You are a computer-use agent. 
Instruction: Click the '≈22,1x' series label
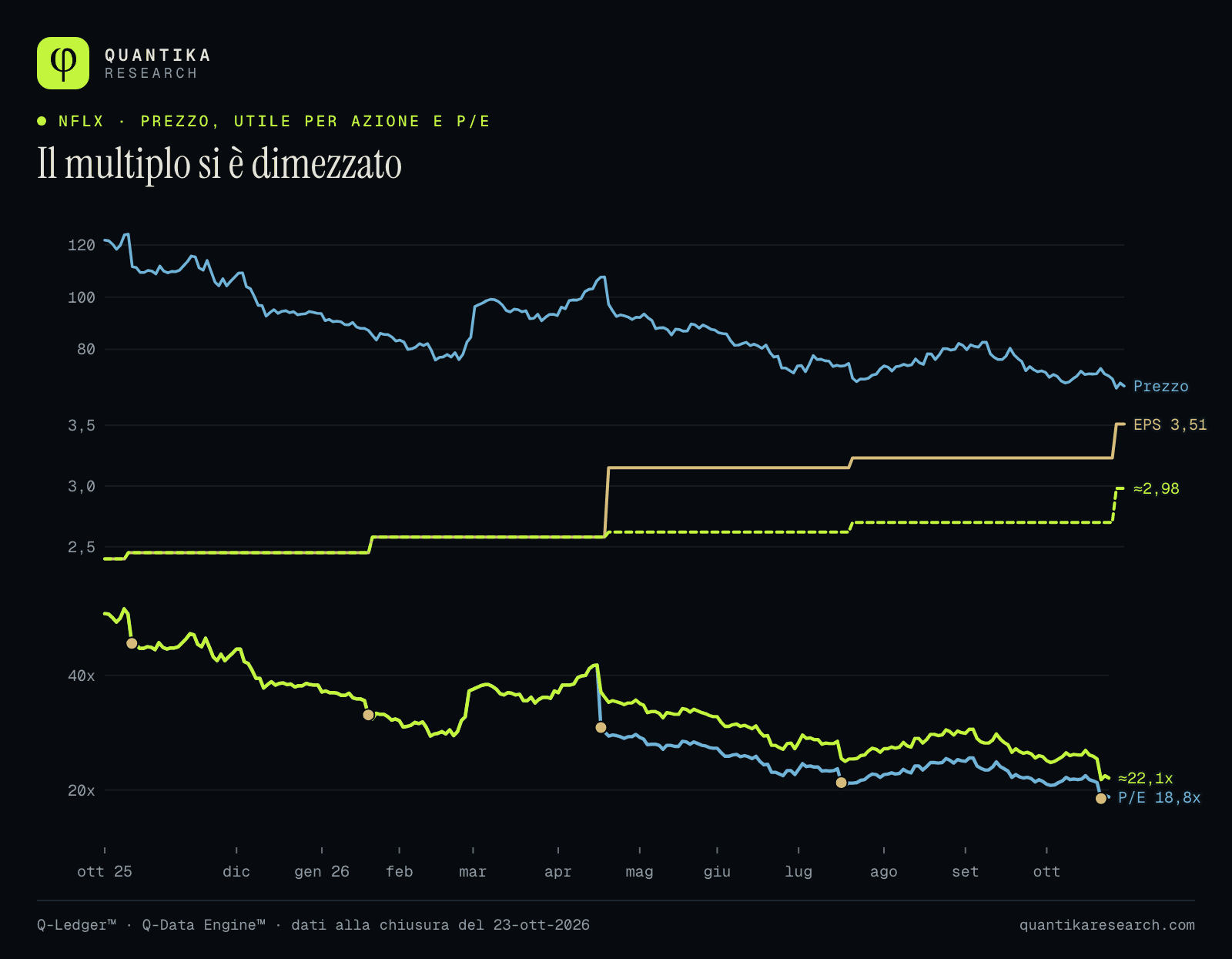pos(1145,779)
